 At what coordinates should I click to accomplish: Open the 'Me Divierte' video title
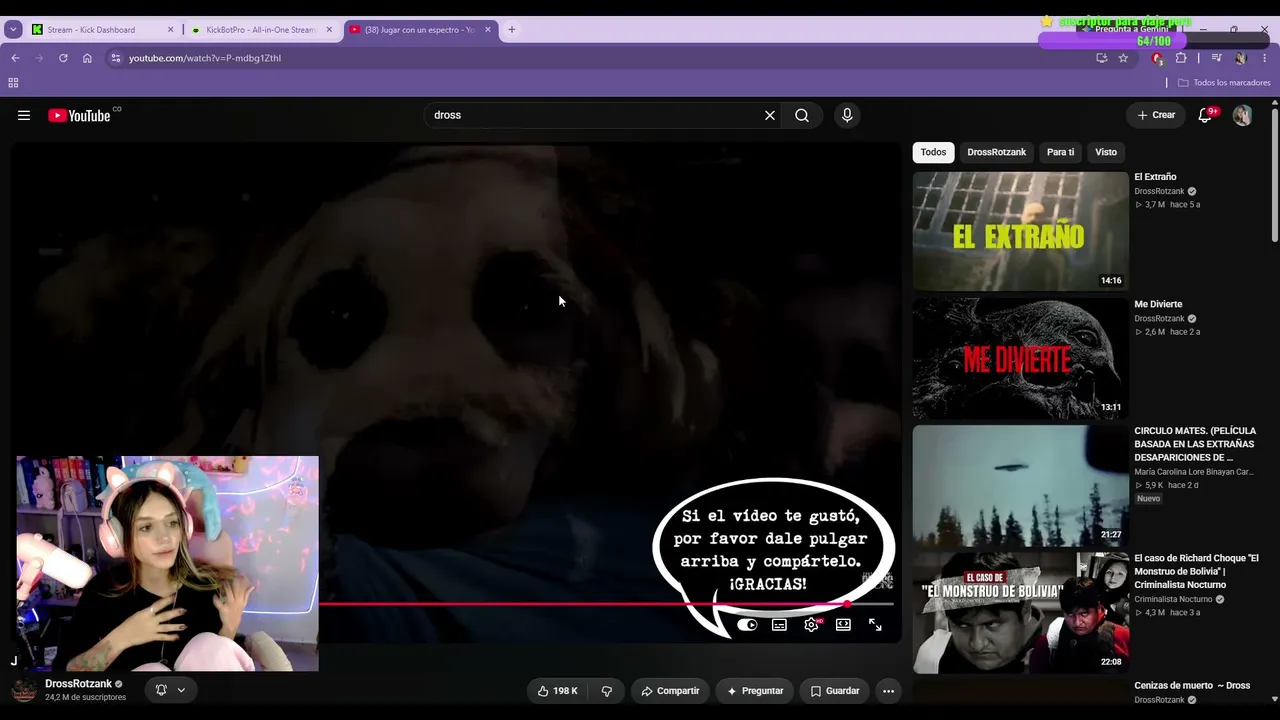tap(1158, 304)
